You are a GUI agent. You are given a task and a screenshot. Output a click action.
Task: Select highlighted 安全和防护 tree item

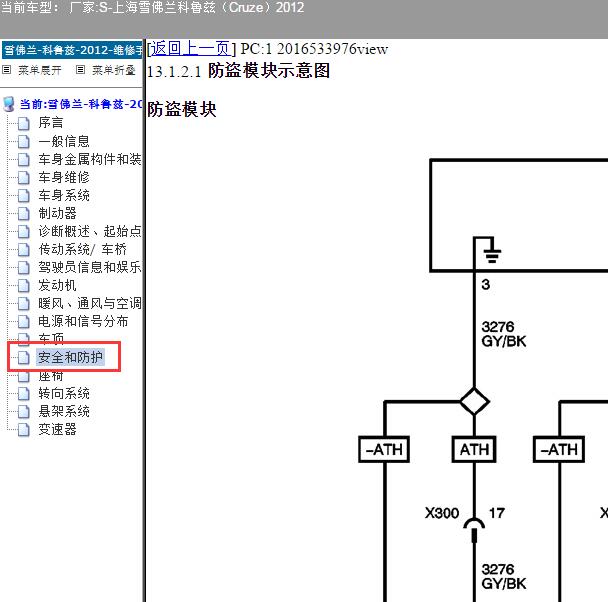pos(70,357)
